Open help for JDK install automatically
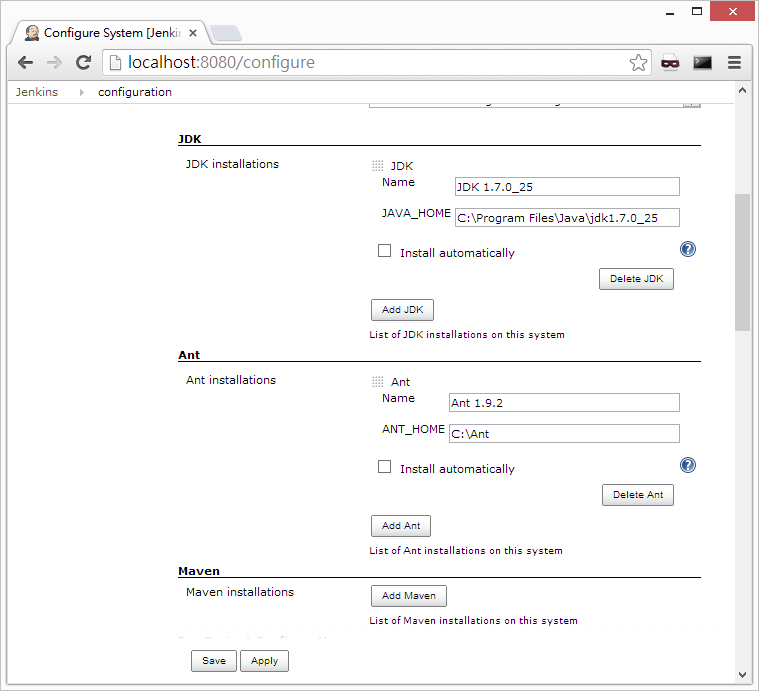This screenshot has height=691, width=759. click(x=687, y=249)
